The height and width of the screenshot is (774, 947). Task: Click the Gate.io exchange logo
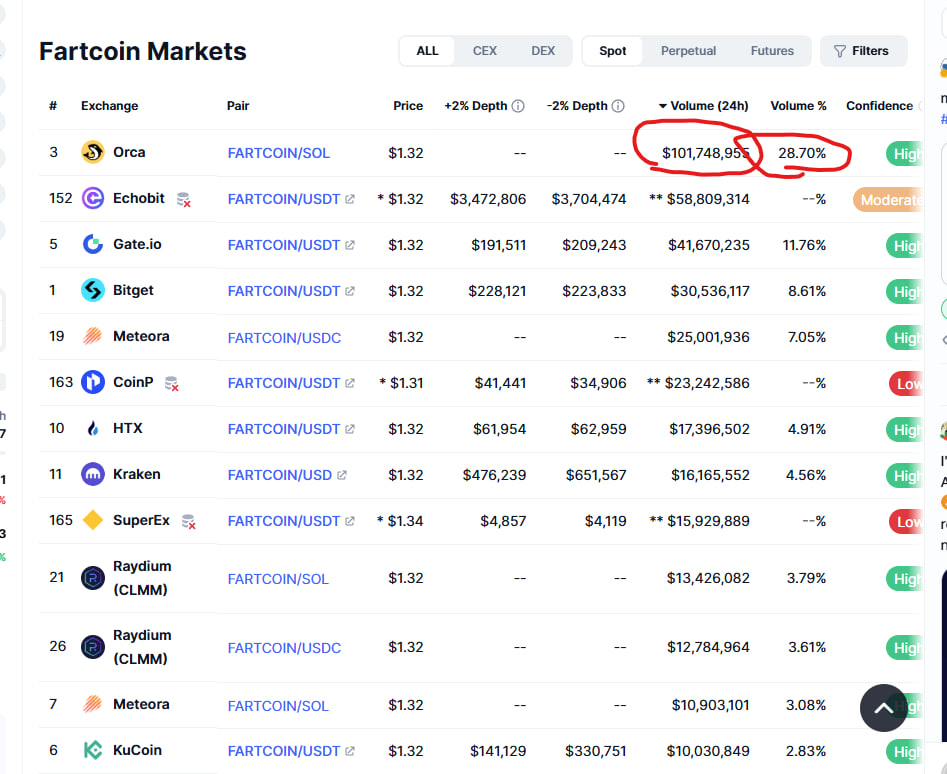tap(92, 244)
